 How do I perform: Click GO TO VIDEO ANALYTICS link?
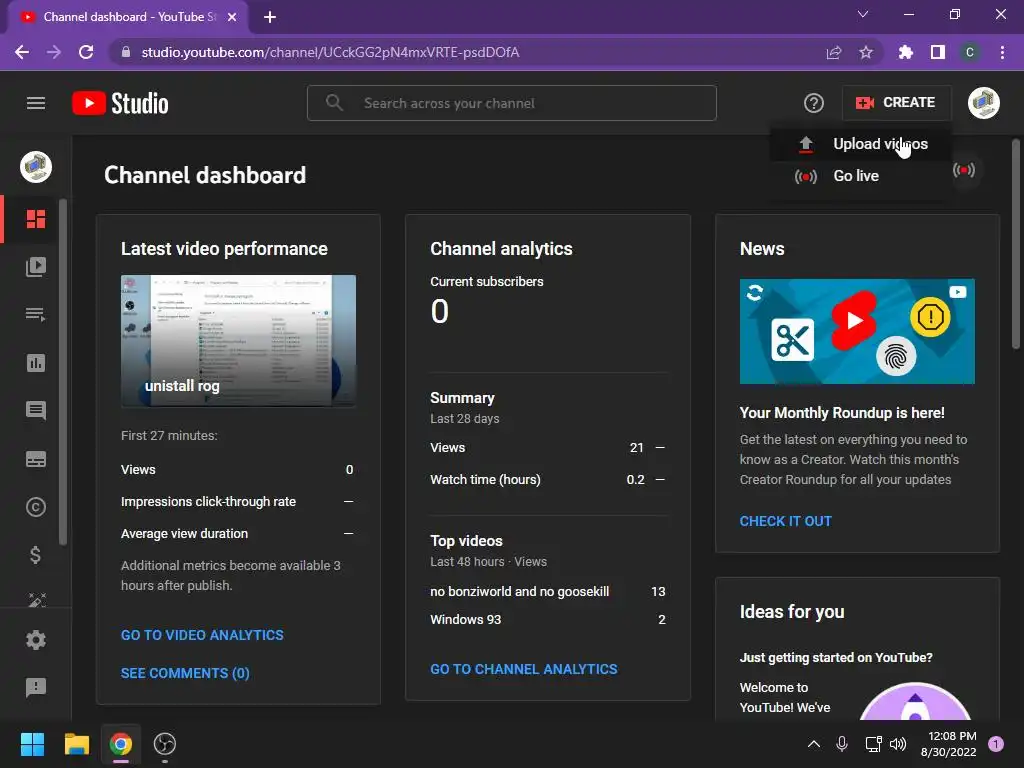point(202,635)
